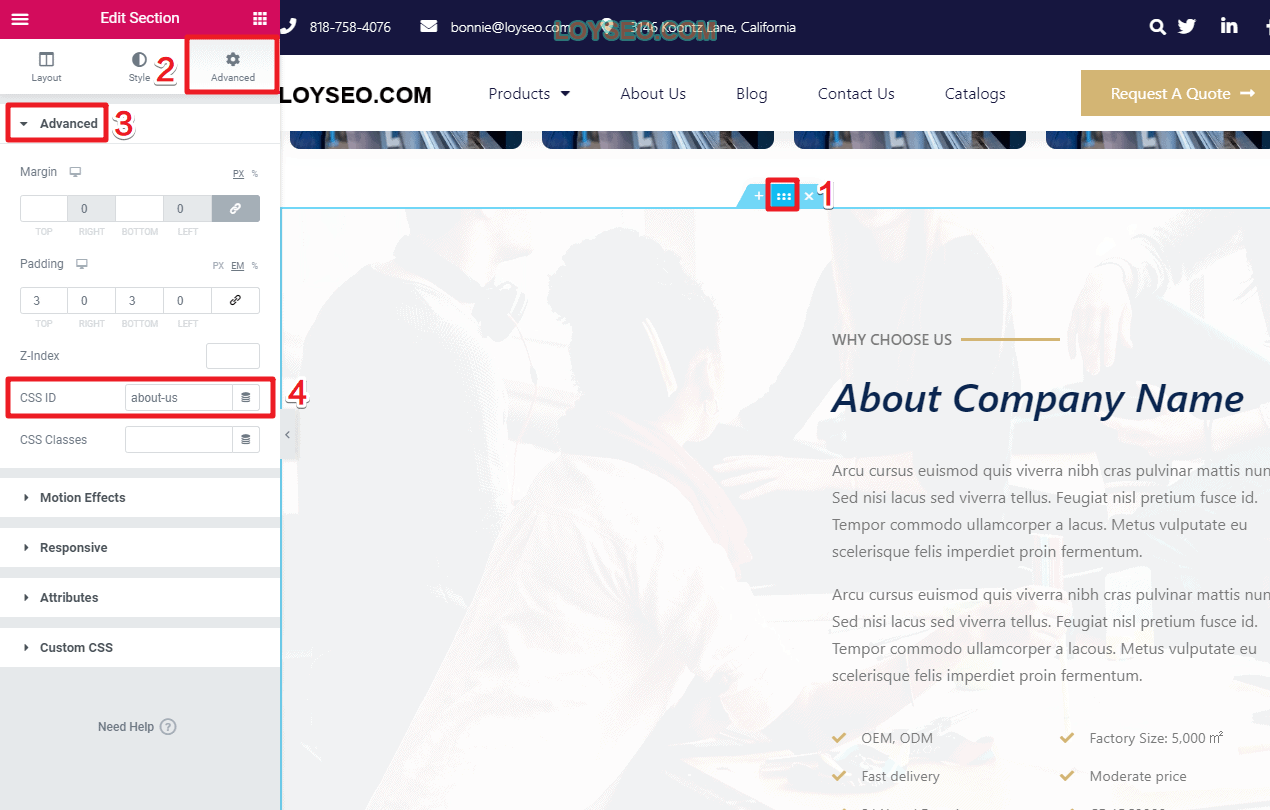Open the Products dropdown menu
1270x810 pixels.
pos(529,93)
